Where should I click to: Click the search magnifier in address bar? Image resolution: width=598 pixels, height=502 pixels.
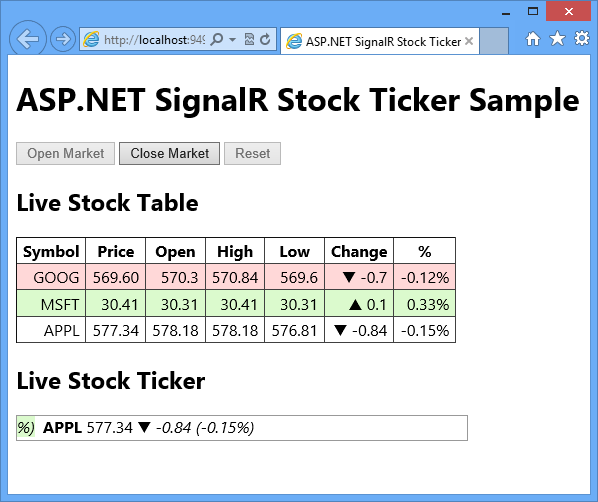tap(217, 39)
